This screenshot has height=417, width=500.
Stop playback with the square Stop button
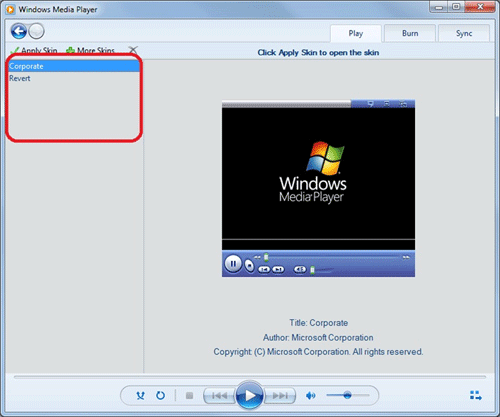click(x=189, y=396)
